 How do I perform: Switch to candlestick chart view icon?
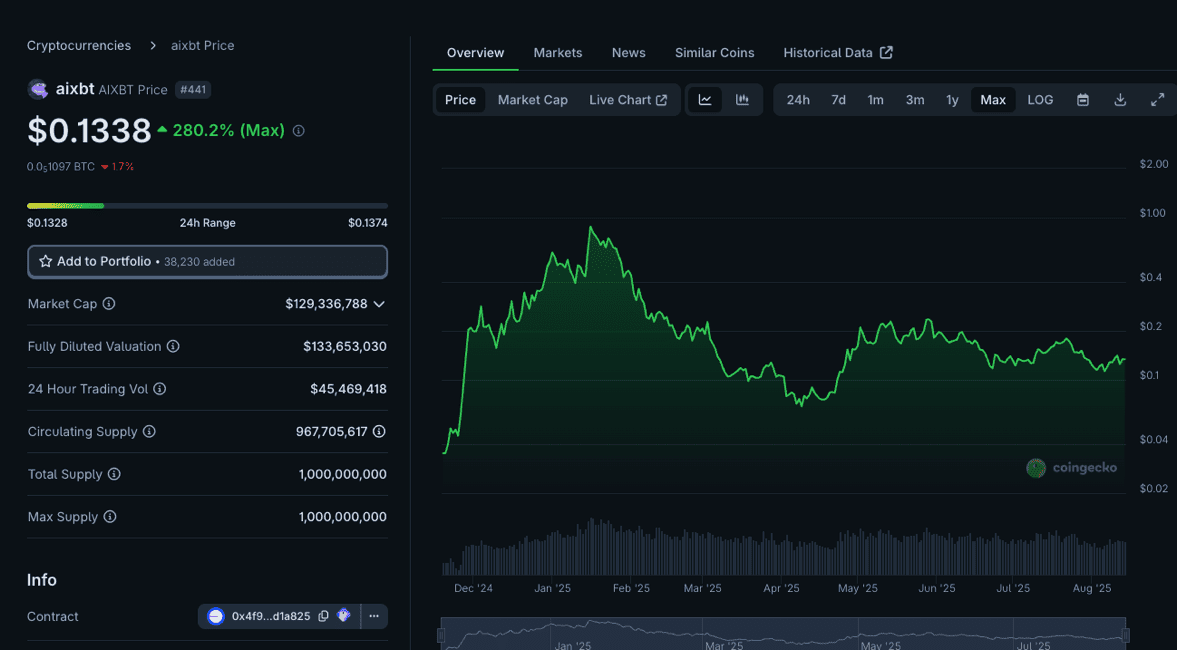coord(742,100)
